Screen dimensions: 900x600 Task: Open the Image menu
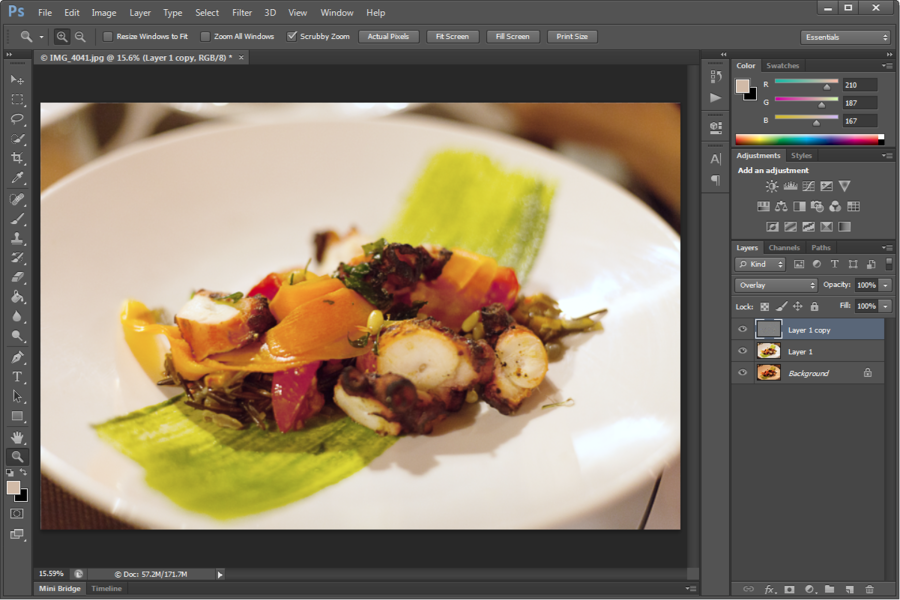pyautogui.click(x=104, y=12)
